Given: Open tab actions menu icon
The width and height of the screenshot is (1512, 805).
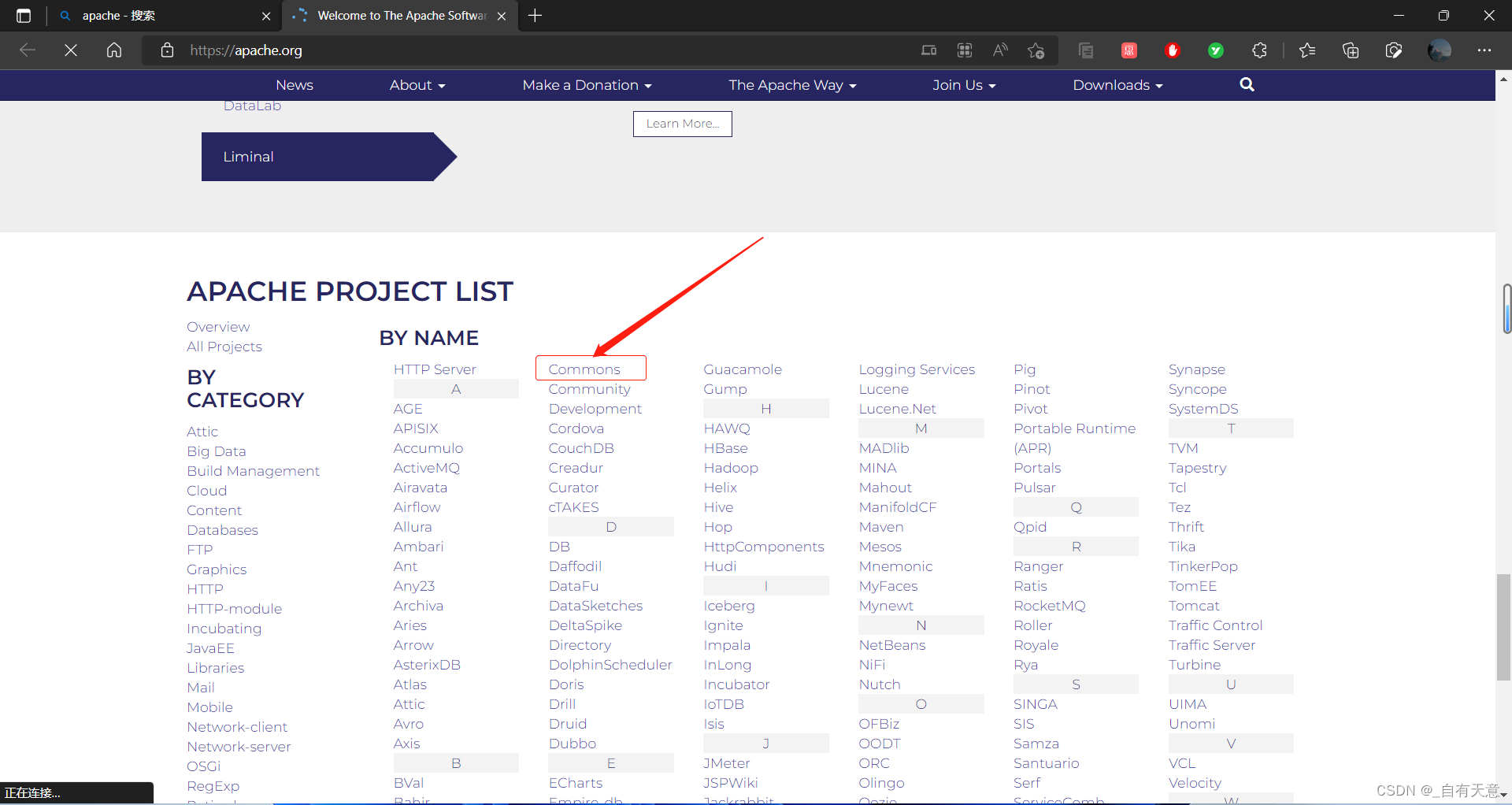Looking at the screenshot, I should tap(24, 16).
